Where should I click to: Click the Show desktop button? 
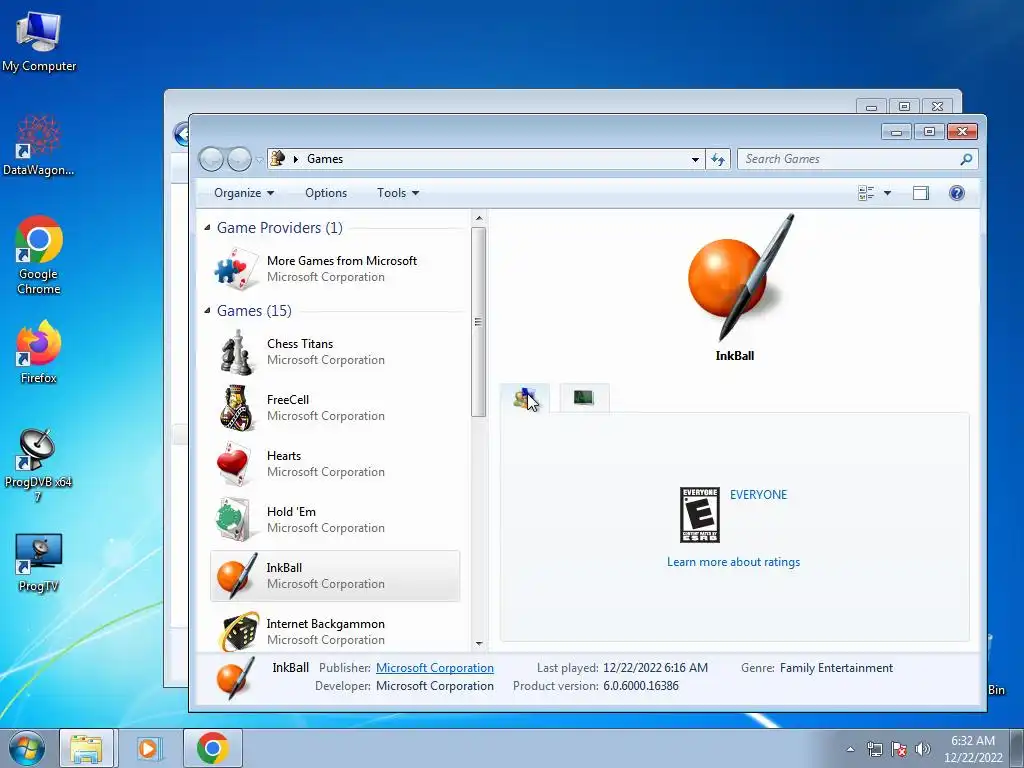pyautogui.click(x=1017, y=748)
